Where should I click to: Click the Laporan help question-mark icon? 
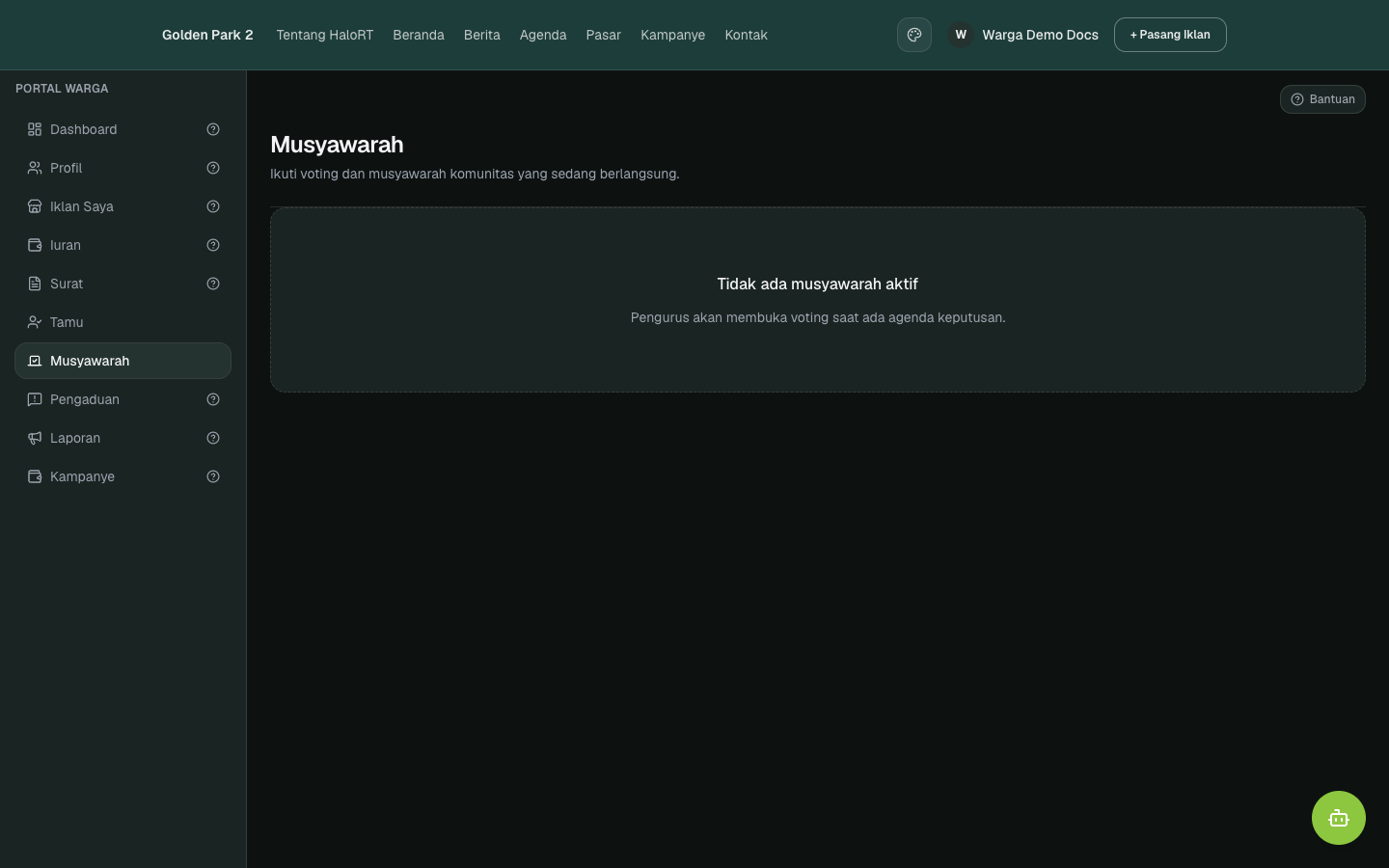coord(213,438)
